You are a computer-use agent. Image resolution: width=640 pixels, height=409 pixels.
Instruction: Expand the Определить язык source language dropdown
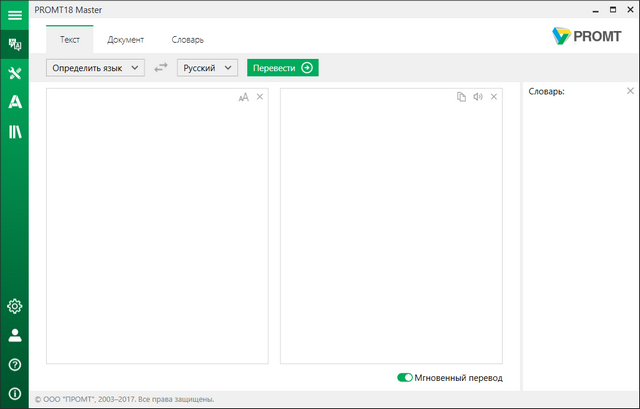click(x=95, y=68)
